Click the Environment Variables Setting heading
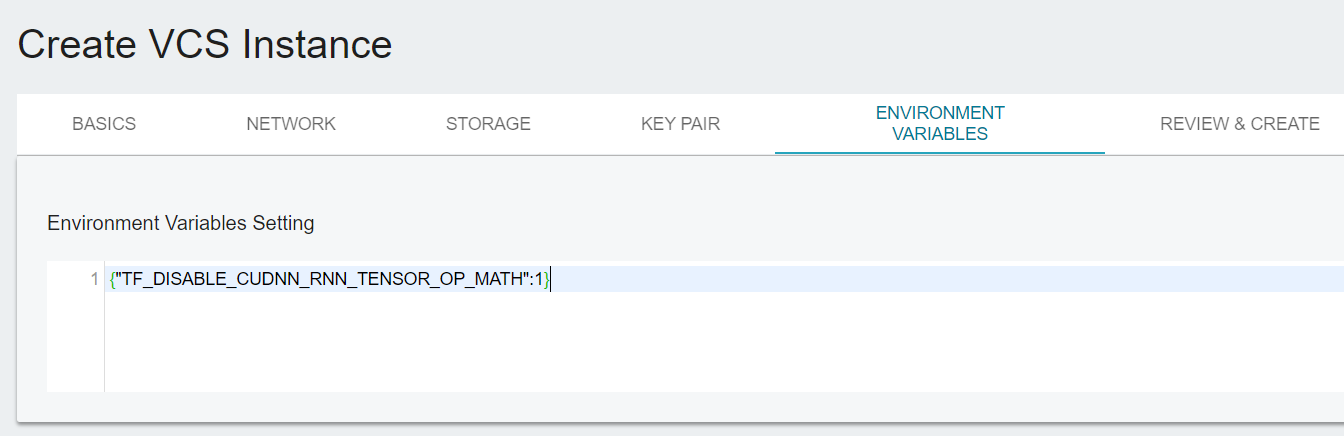The width and height of the screenshot is (1344, 436). (181, 223)
